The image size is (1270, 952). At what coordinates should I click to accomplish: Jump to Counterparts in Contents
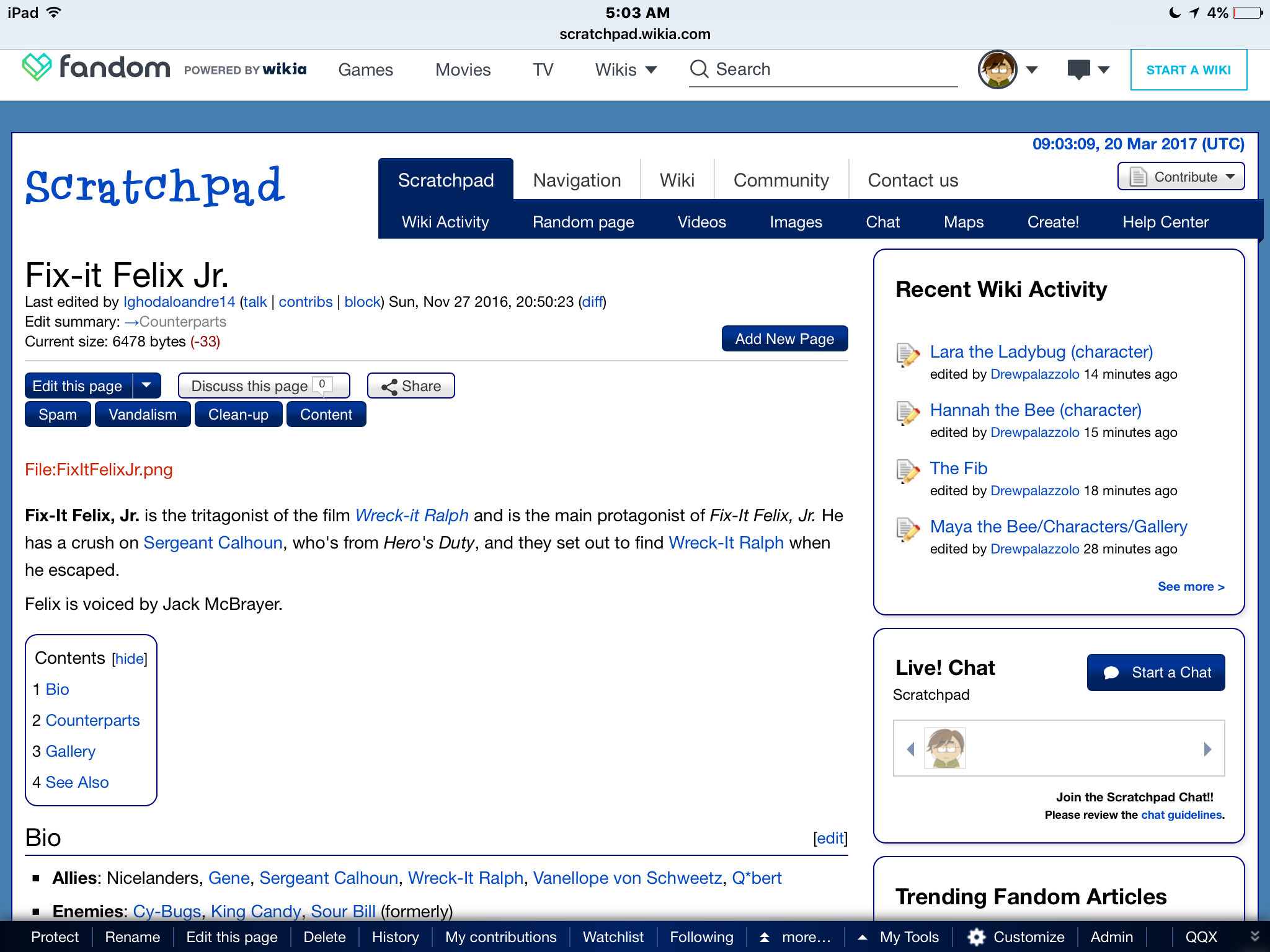coord(92,720)
